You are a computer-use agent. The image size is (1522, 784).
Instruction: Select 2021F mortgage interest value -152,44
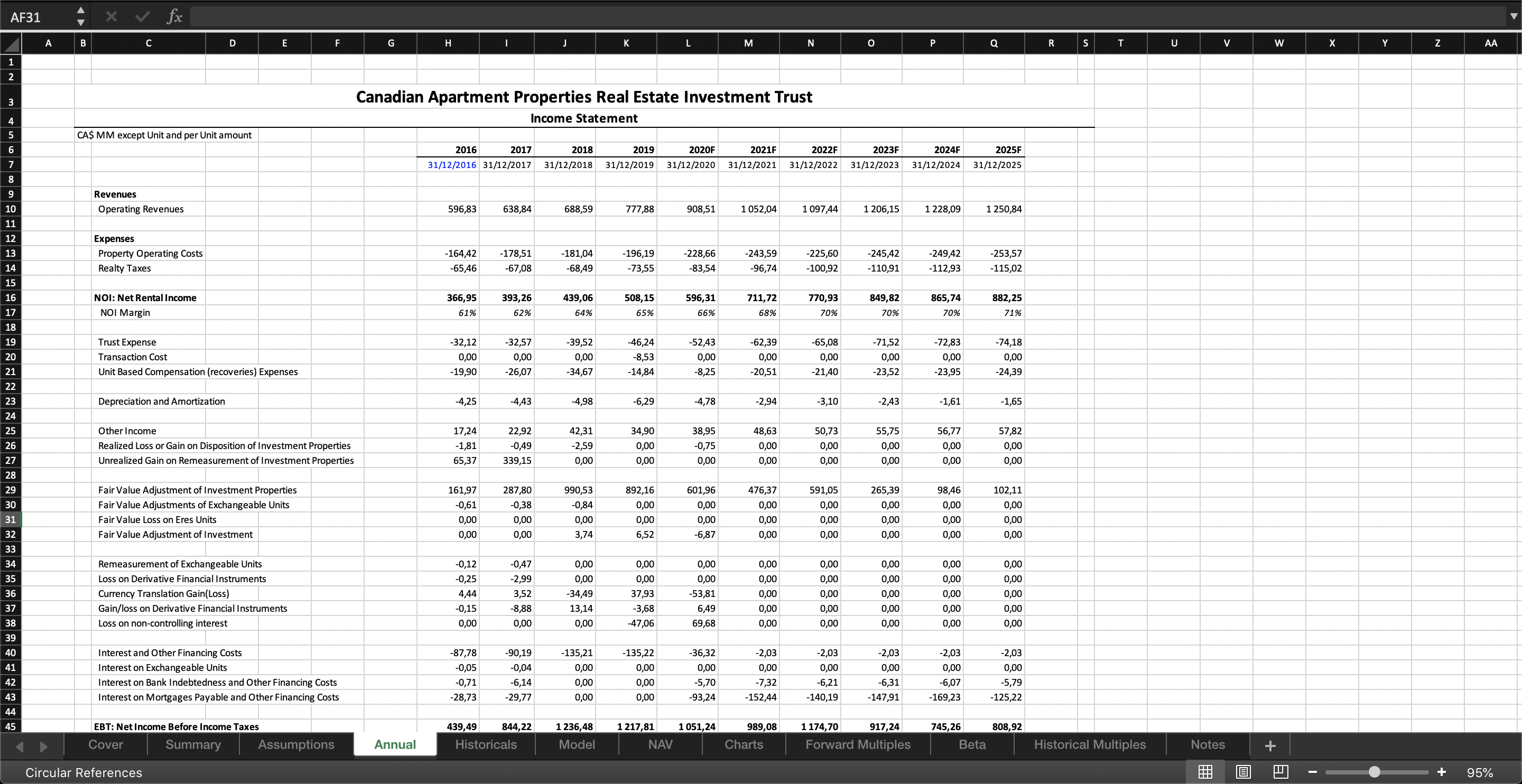[x=749, y=697]
